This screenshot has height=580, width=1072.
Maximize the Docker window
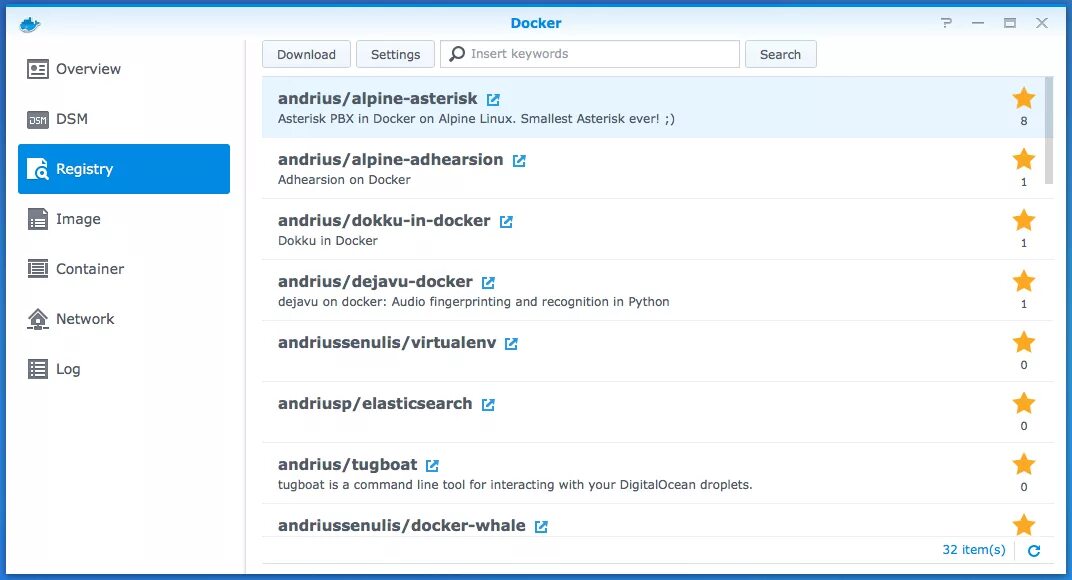click(1010, 23)
